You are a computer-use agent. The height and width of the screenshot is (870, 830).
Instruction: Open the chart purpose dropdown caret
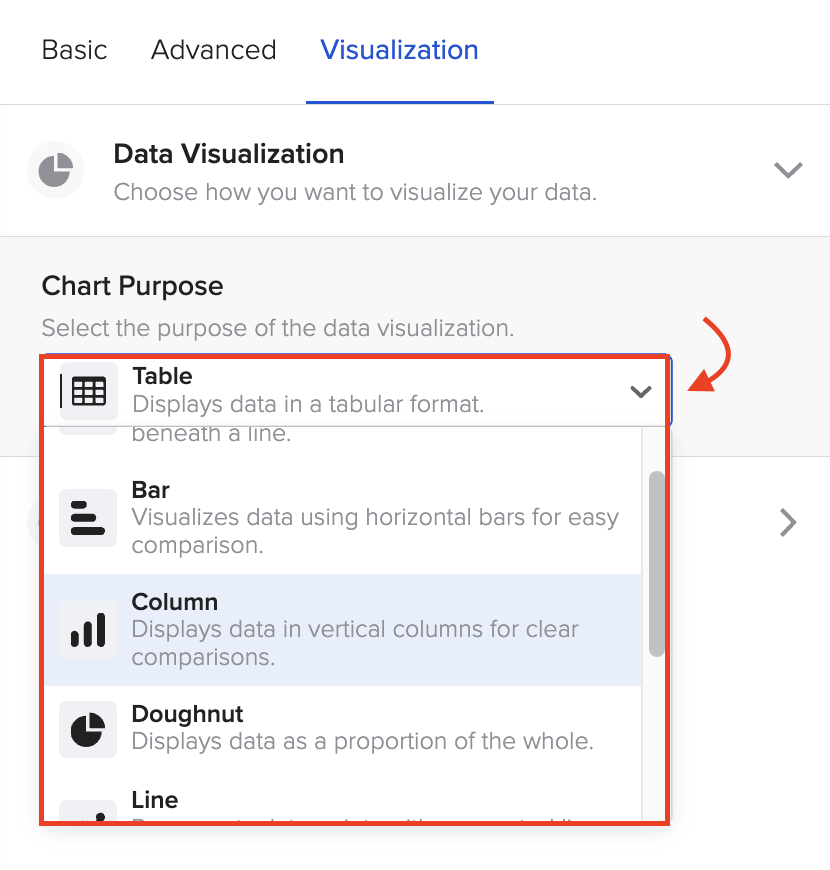pos(641,392)
